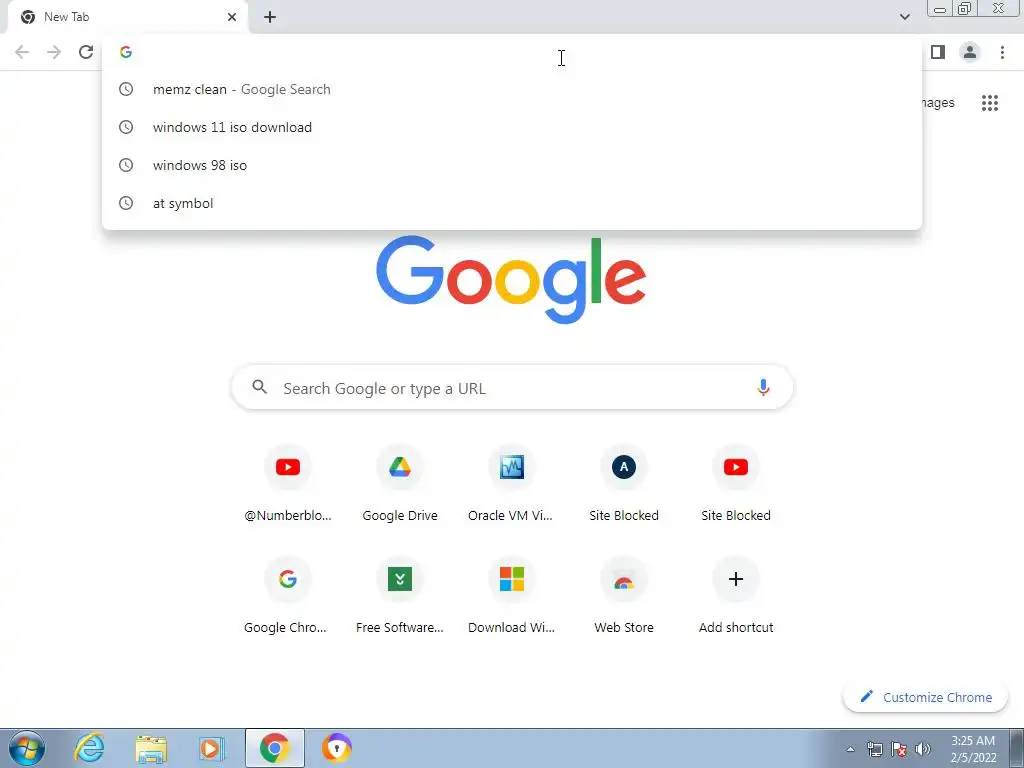Choose the 'at symbol' suggestion
Screen dimensions: 1024x768
pos(512,203)
